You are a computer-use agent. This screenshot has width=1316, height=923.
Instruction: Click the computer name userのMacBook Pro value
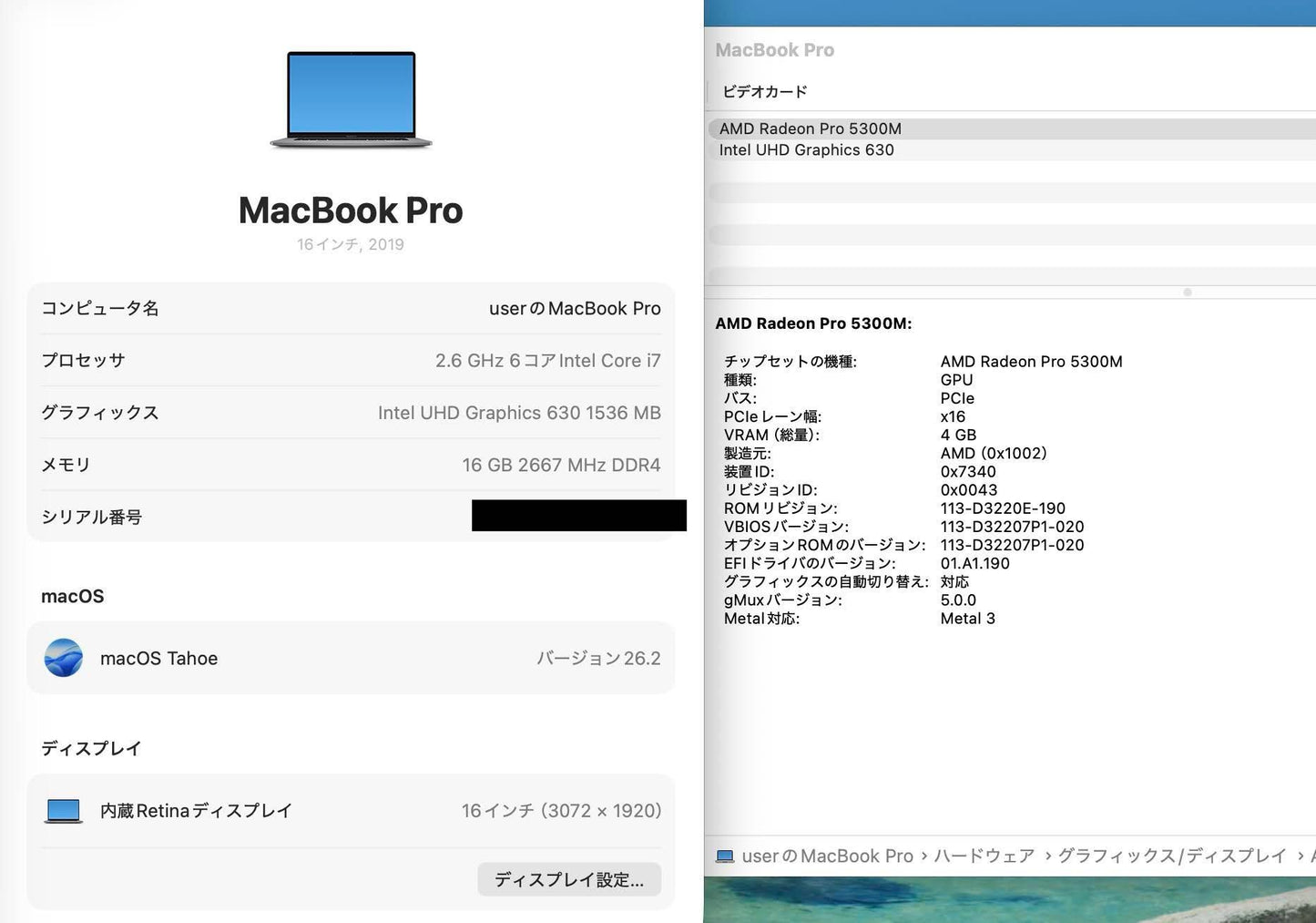tap(575, 308)
